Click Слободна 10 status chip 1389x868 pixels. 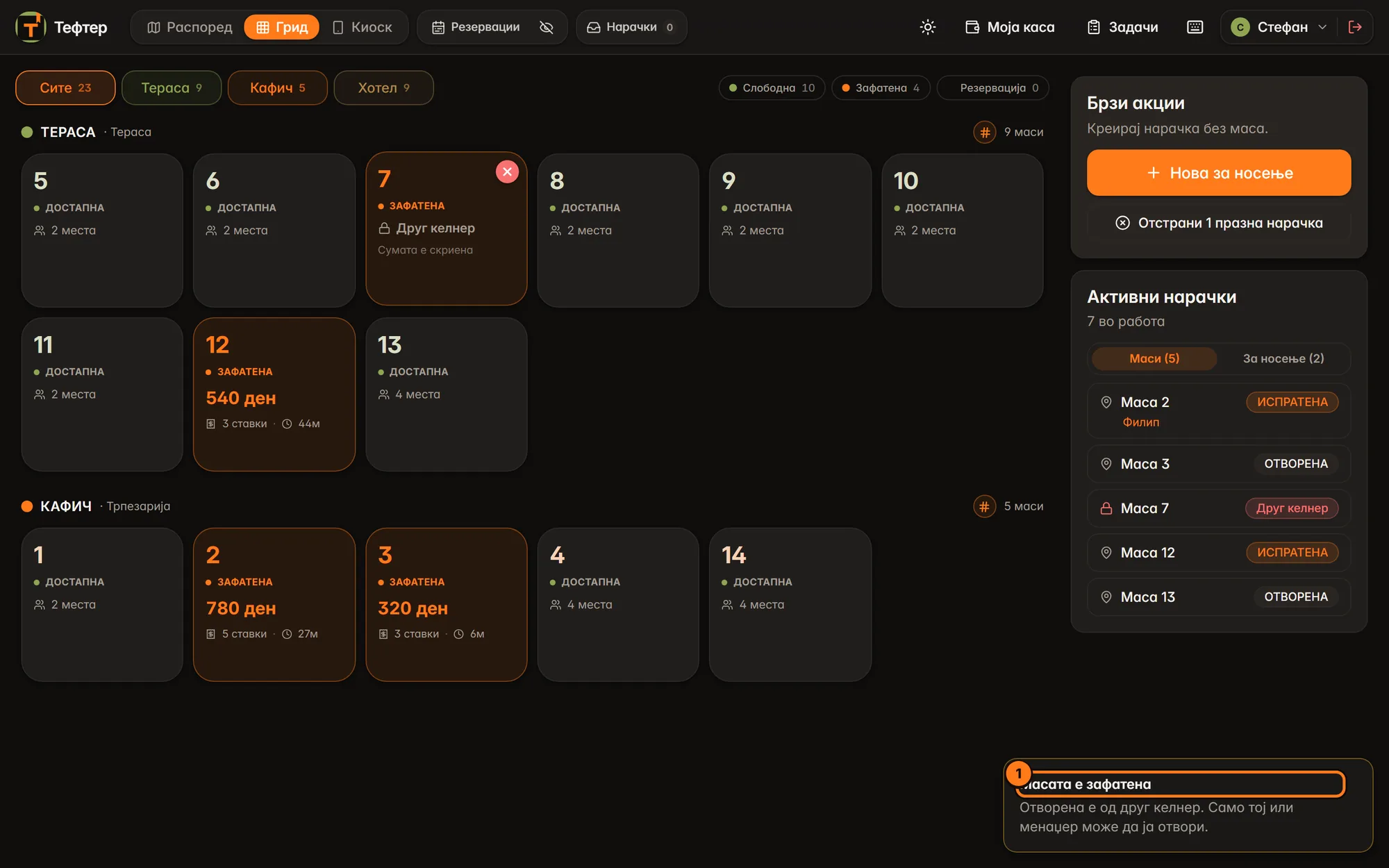click(x=772, y=87)
